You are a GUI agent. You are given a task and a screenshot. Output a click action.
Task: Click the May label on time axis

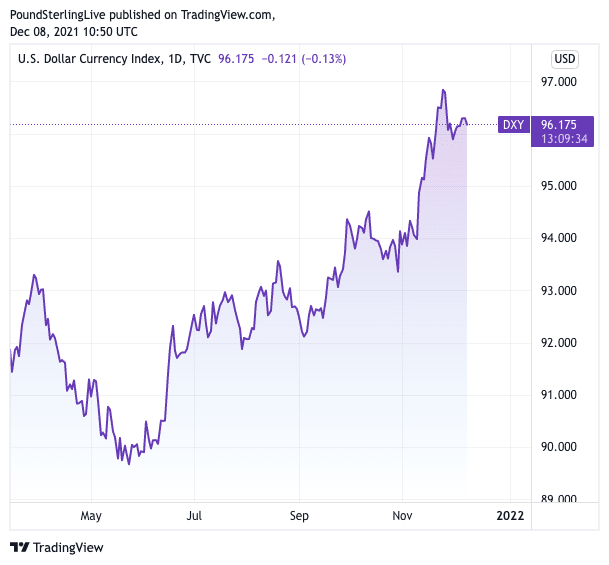(x=91, y=516)
